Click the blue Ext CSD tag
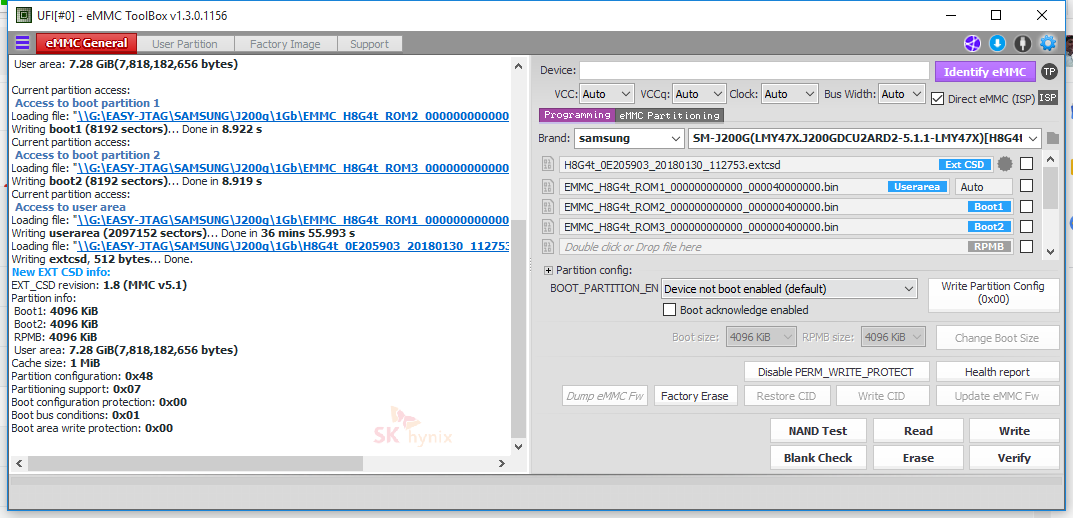 [965, 165]
